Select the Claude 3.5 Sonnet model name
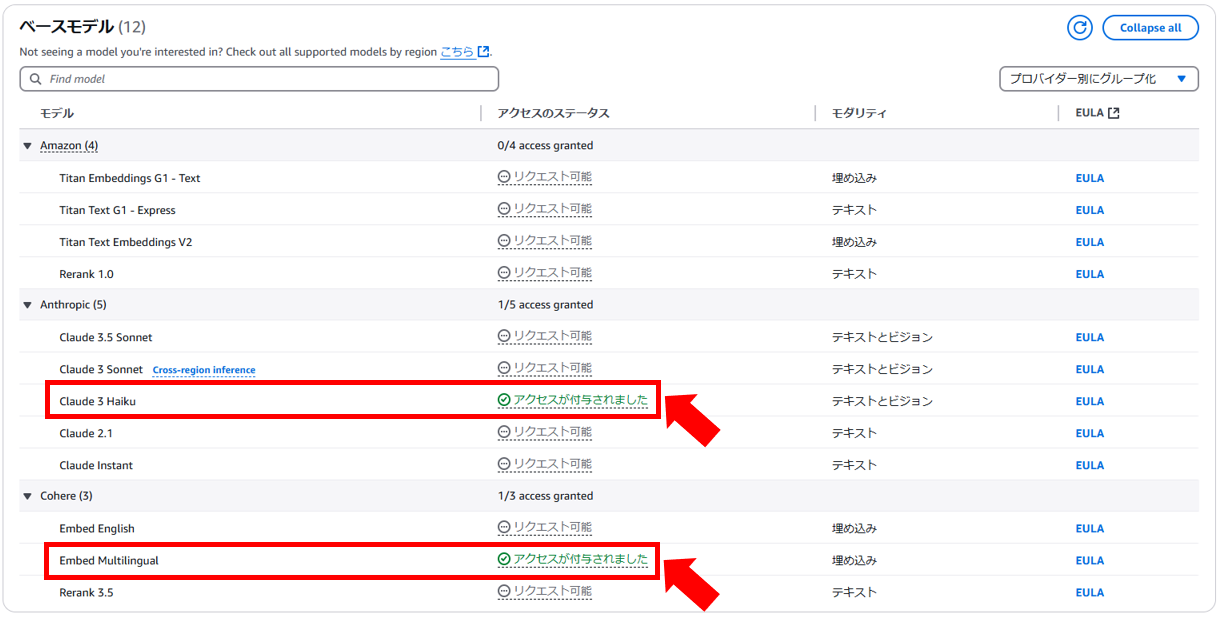Viewport: 1222px width, 618px height. pos(106,337)
